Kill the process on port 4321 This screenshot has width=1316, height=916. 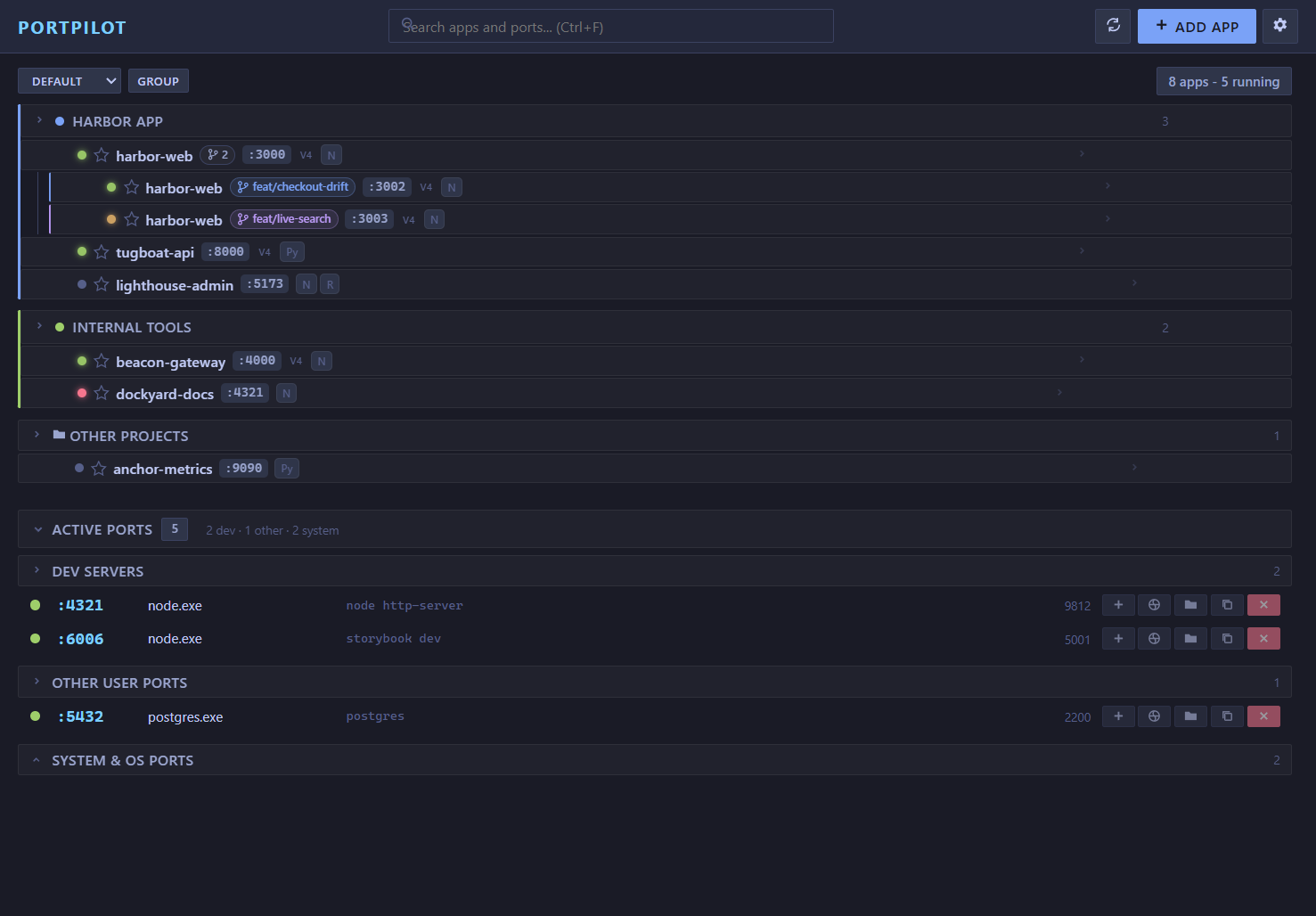click(1263, 605)
